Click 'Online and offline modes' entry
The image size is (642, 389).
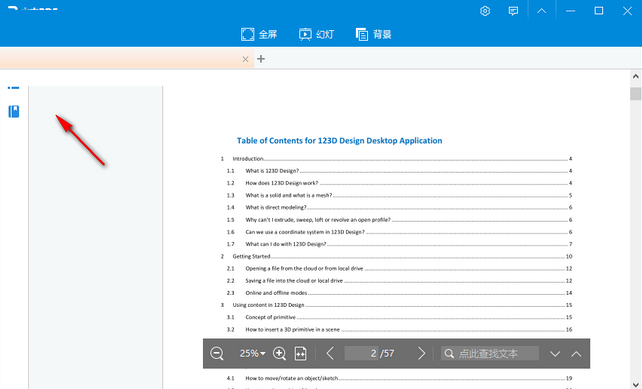click(399, 293)
